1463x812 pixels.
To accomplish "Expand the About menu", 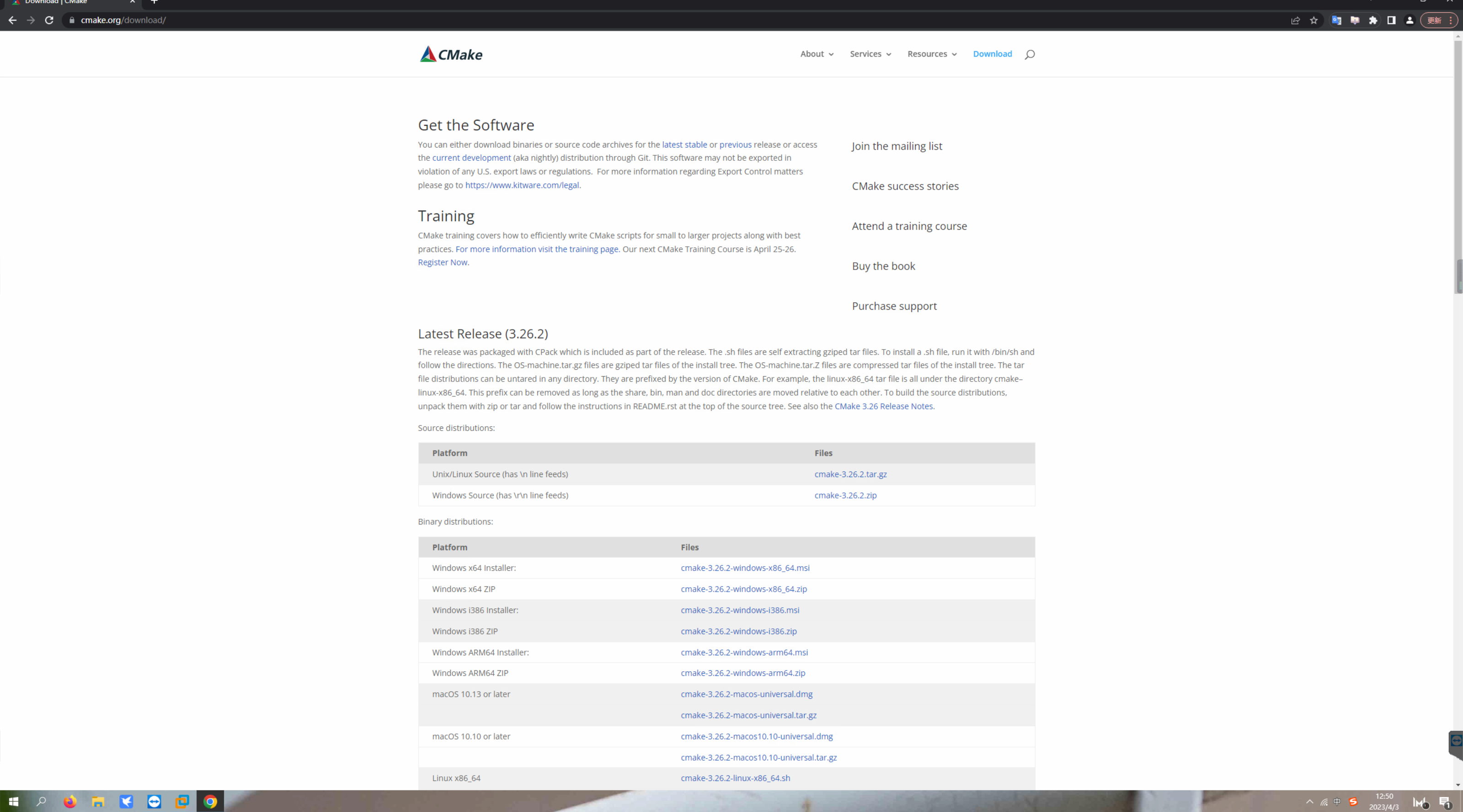I will (x=817, y=54).
